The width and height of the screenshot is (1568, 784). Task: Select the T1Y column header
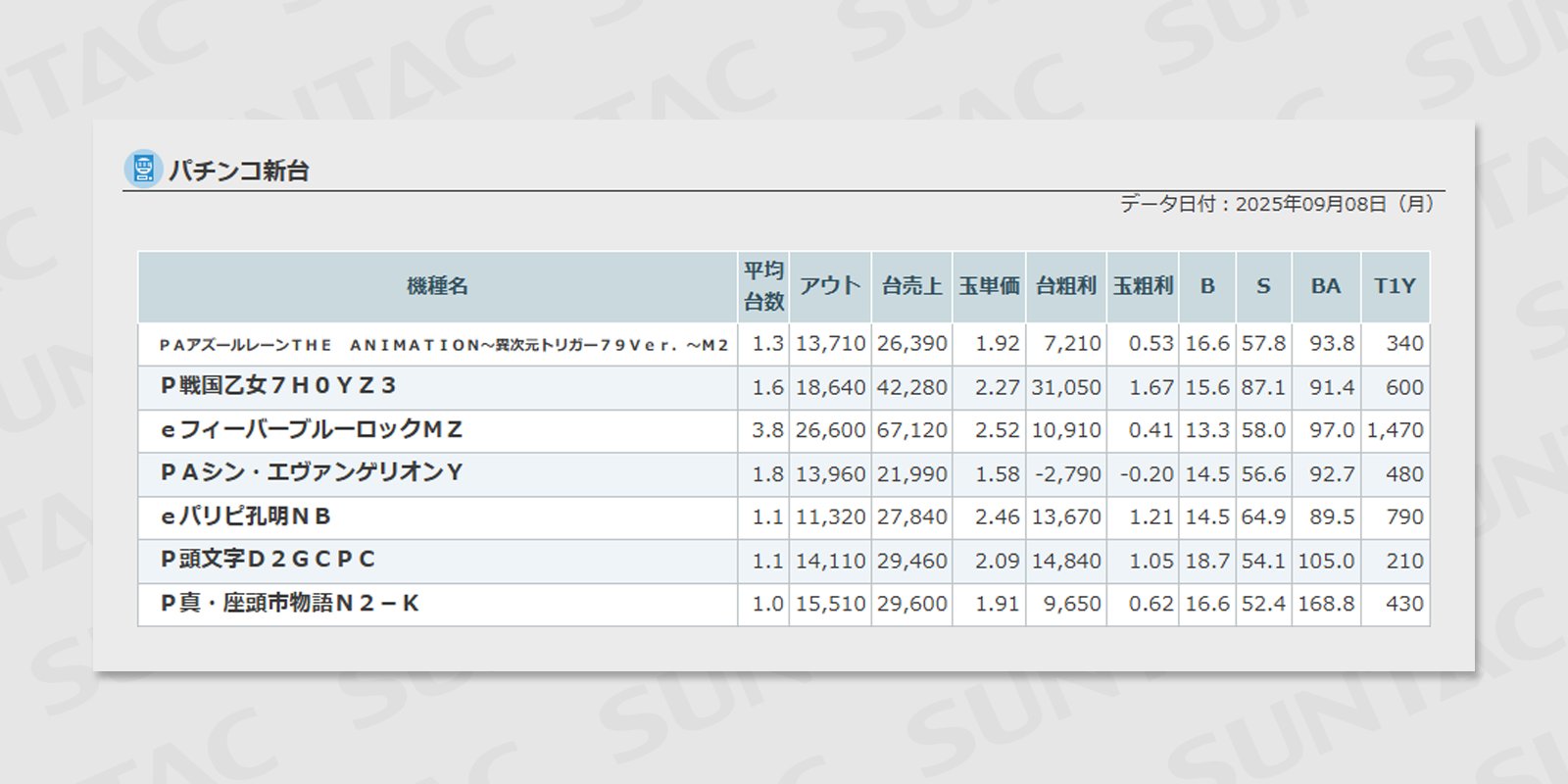[1395, 286]
